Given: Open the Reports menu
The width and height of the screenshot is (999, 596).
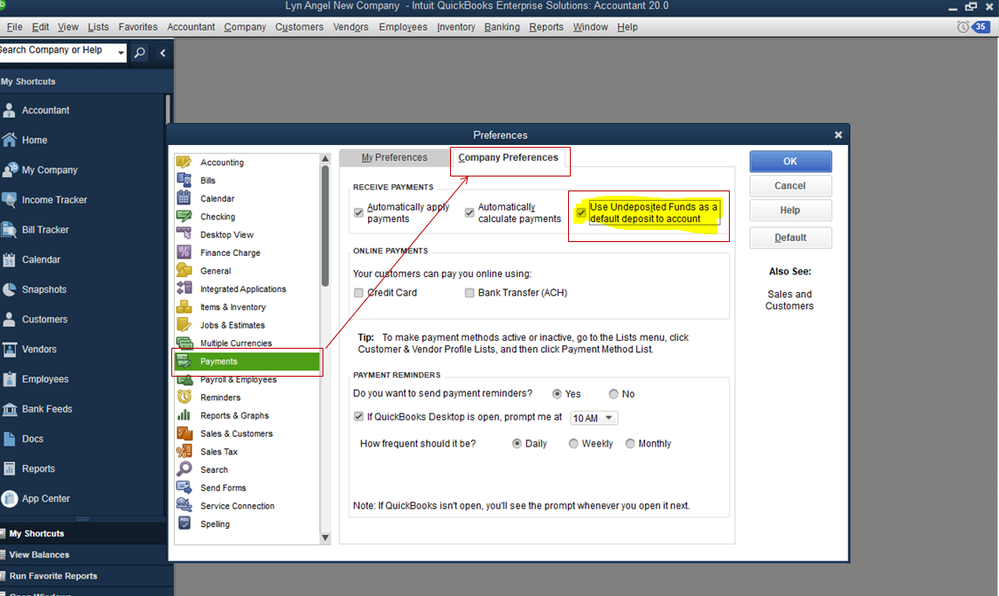Looking at the screenshot, I should [546, 27].
